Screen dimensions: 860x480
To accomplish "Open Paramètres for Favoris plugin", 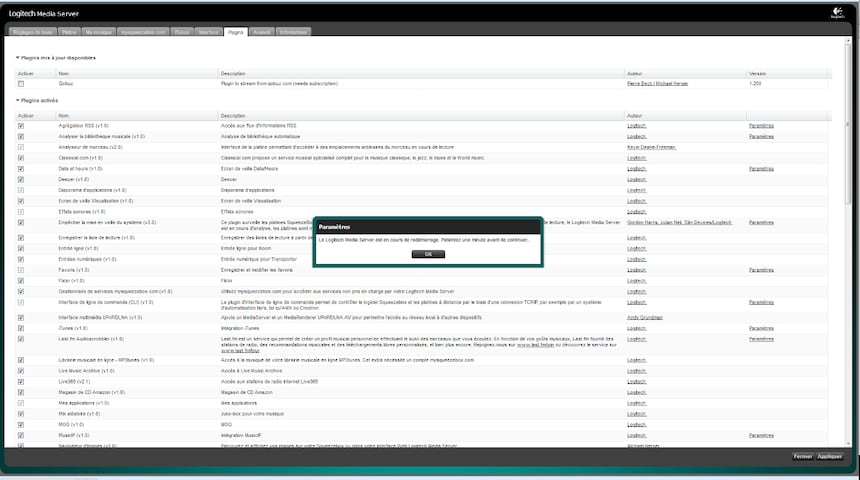I will tap(761, 270).
